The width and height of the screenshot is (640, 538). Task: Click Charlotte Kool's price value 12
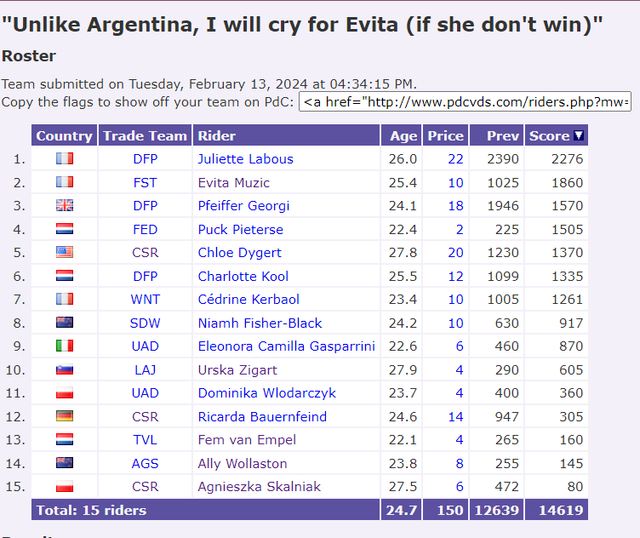click(x=456, y=276)
